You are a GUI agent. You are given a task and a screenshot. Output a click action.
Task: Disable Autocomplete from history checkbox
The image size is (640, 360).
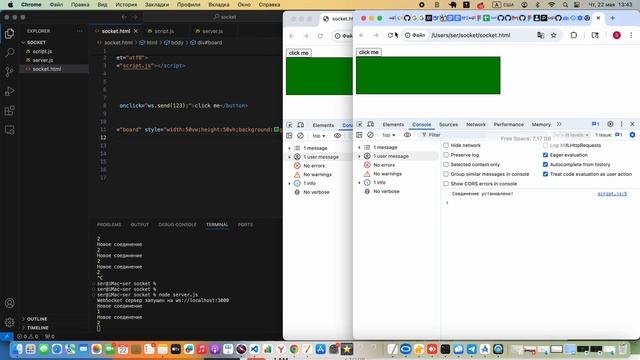coord(545,164)
